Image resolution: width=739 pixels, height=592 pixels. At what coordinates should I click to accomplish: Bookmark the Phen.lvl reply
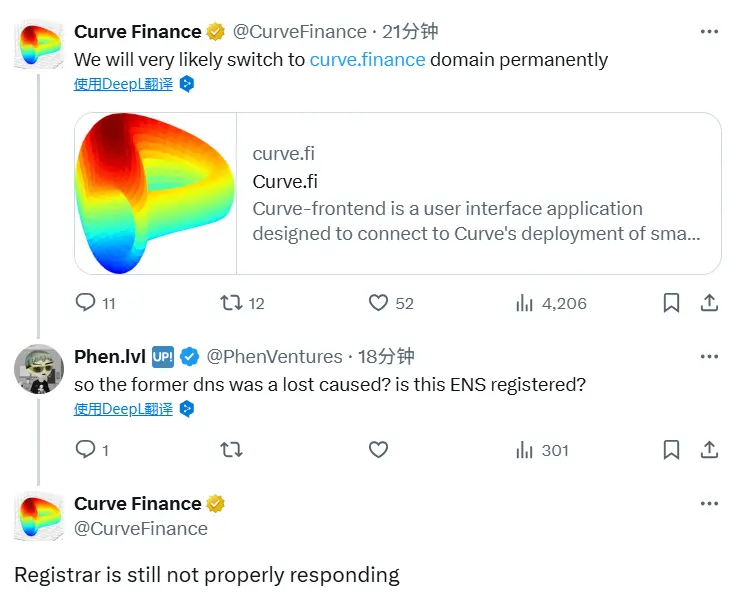point(672,450)
